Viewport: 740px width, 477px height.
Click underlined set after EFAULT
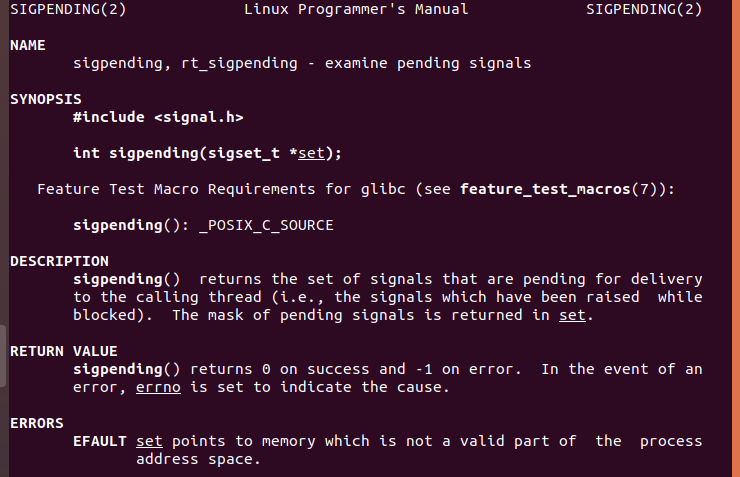pos(149,442)
